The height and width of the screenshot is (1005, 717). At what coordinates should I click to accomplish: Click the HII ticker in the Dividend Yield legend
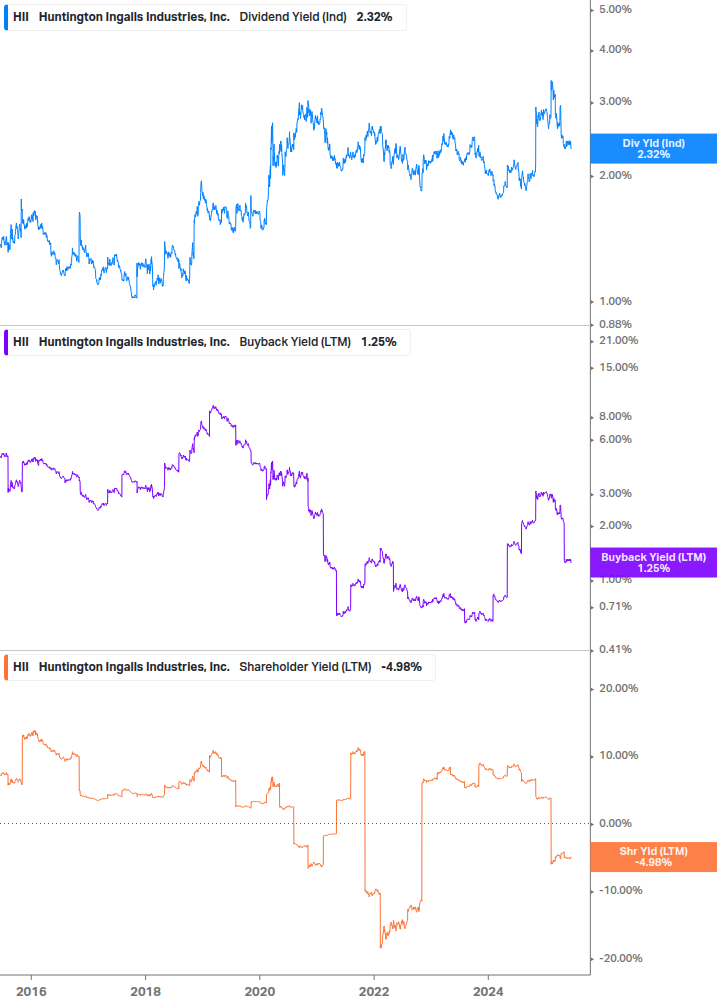21,17
